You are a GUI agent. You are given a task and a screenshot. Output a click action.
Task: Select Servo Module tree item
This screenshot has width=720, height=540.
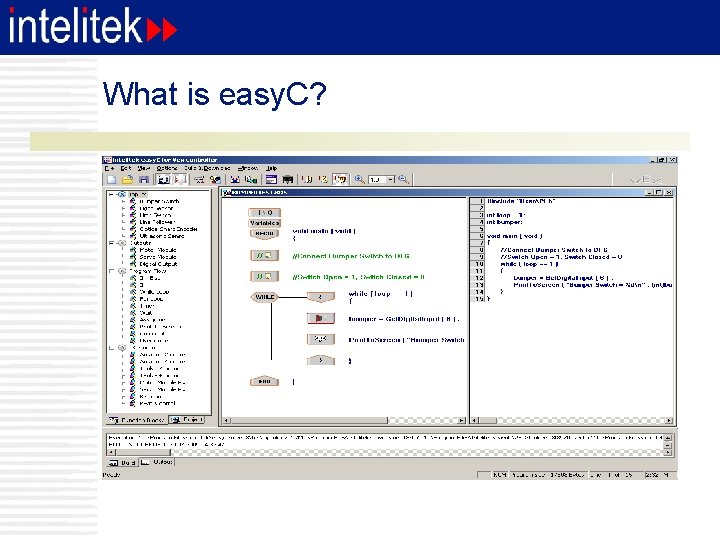(158, 257)
